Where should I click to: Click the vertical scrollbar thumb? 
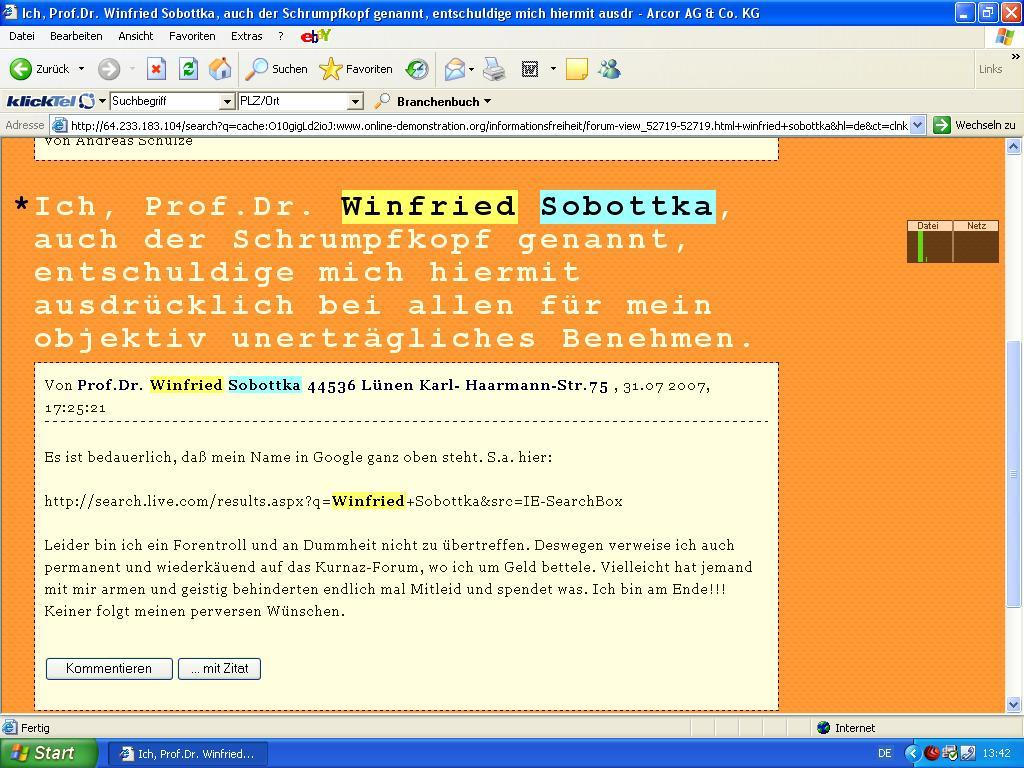click(x=1014, y=474)
